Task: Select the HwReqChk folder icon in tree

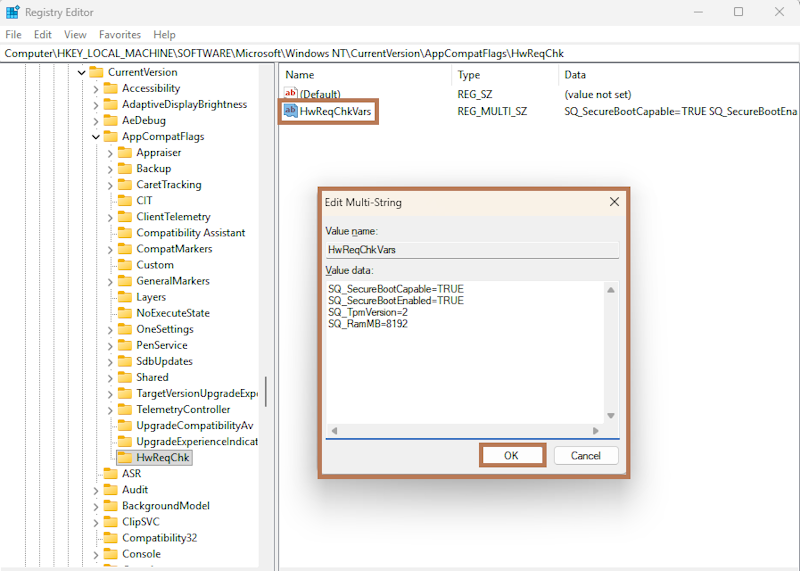Action: 125,458
